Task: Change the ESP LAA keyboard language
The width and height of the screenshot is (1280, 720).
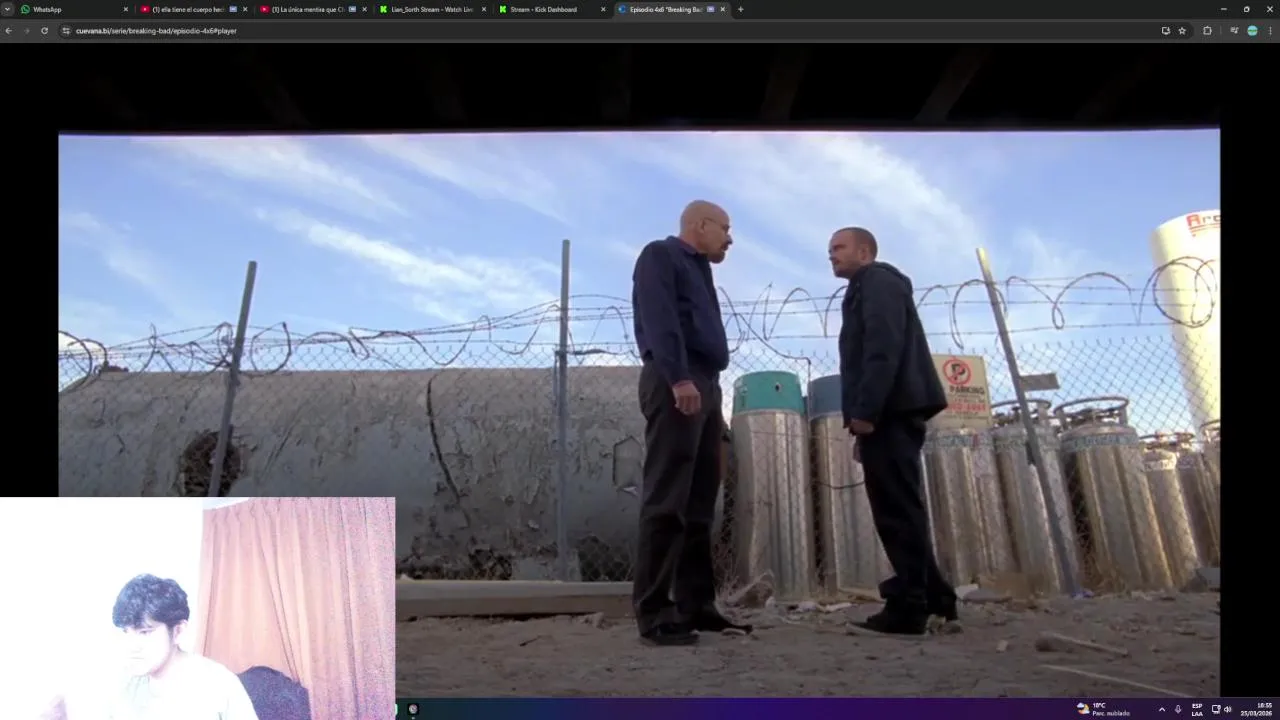Action: click(1197, 709)
